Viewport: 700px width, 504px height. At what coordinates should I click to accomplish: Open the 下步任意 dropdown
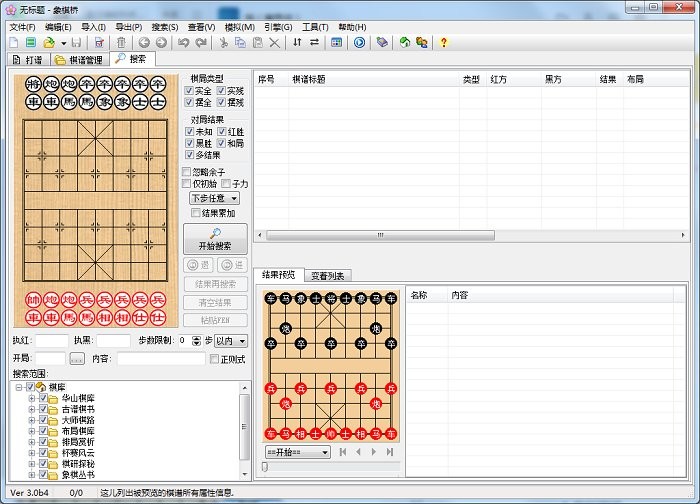(213, 198)
